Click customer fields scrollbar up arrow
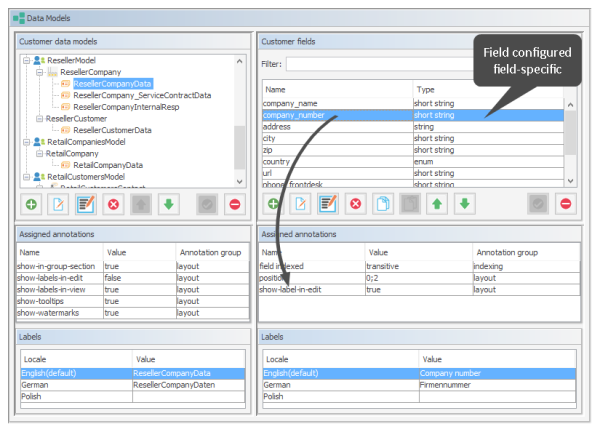 (x=571, y=105)
